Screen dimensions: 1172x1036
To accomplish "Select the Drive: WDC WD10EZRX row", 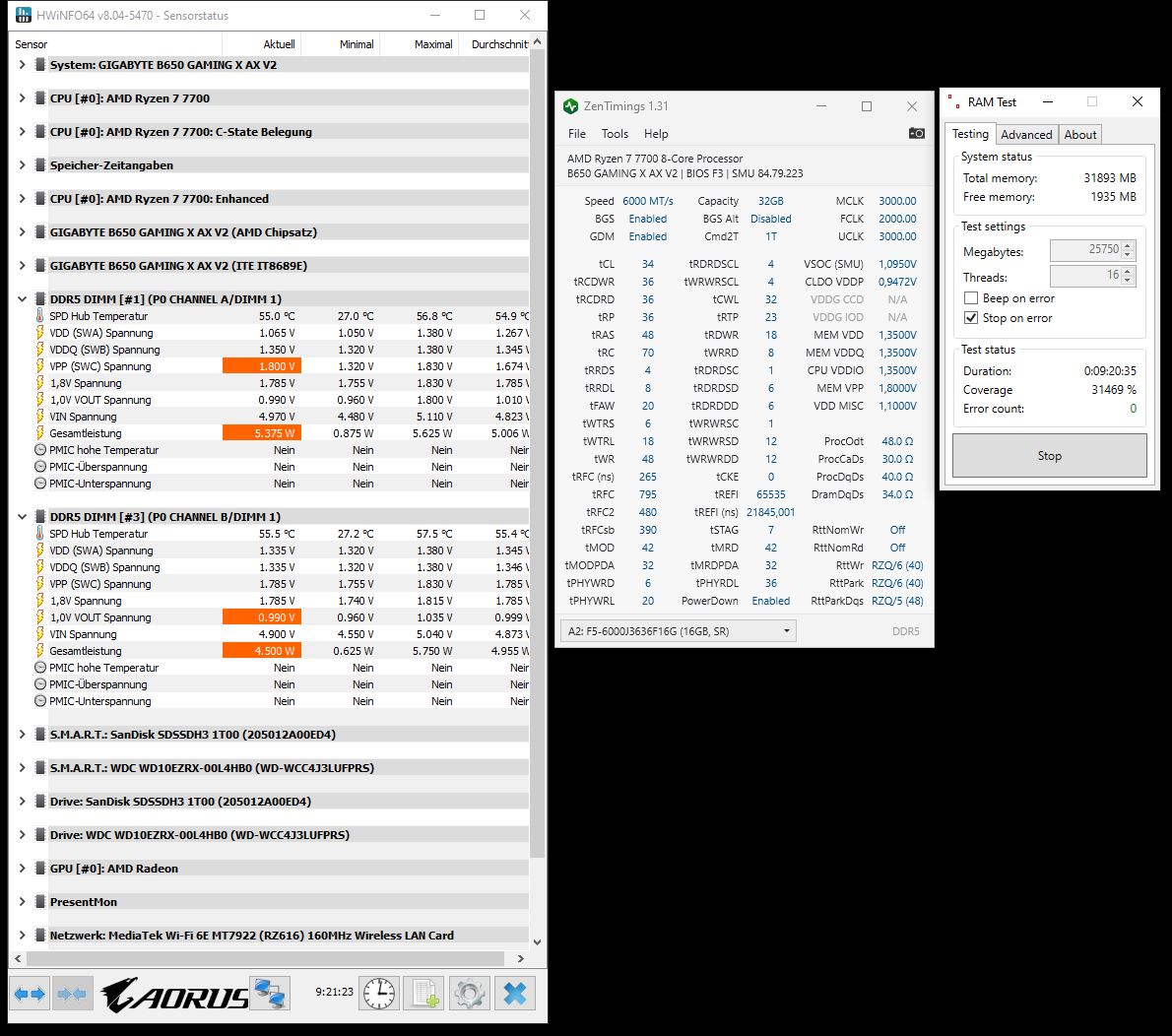I will point(289,834).
